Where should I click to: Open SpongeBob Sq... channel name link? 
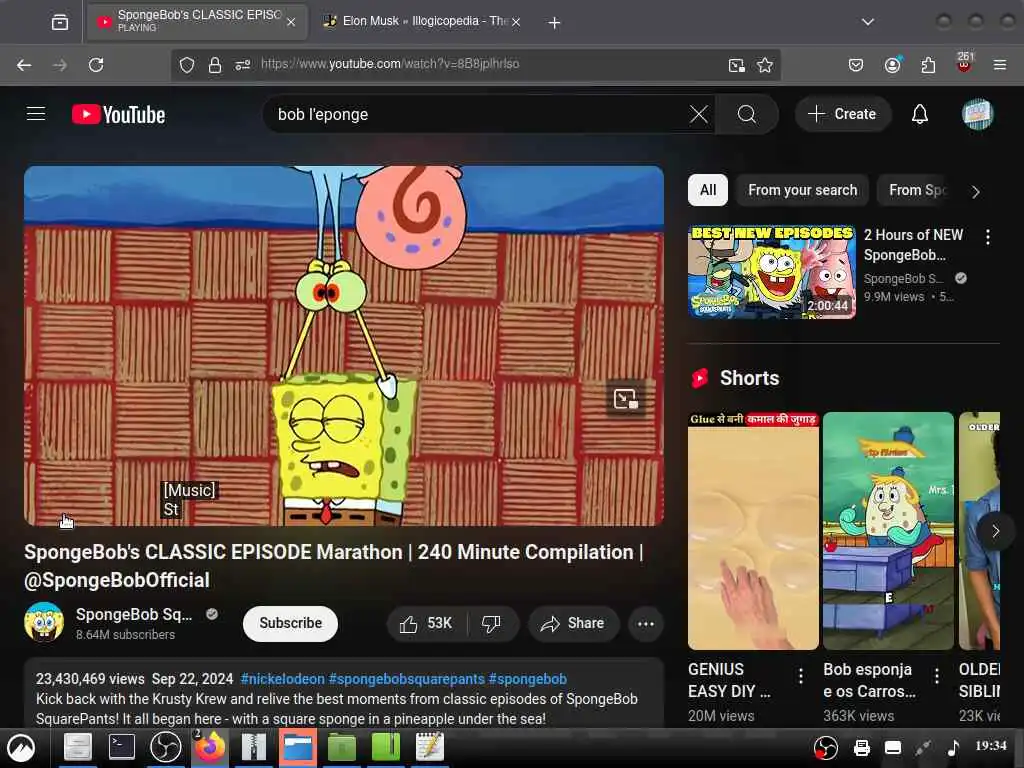pyautogui.click(x=134, y=615)
